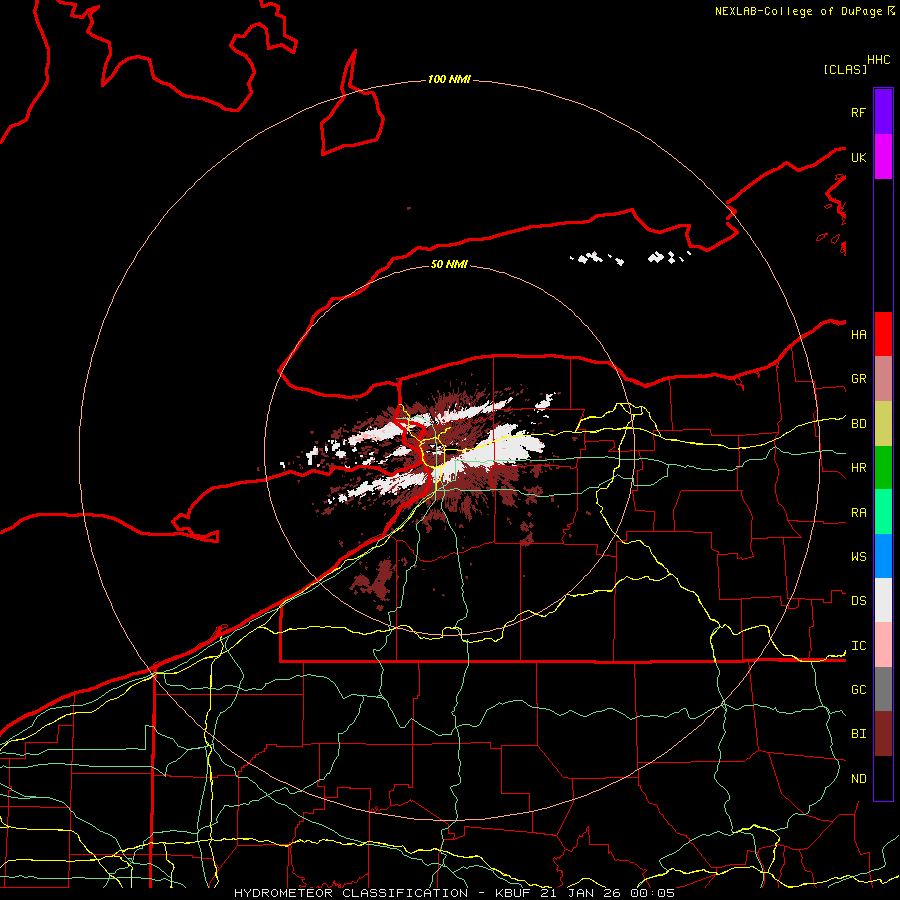Click the RF legend label
Screen dimensions: 900x900
(x=858, y=112)
